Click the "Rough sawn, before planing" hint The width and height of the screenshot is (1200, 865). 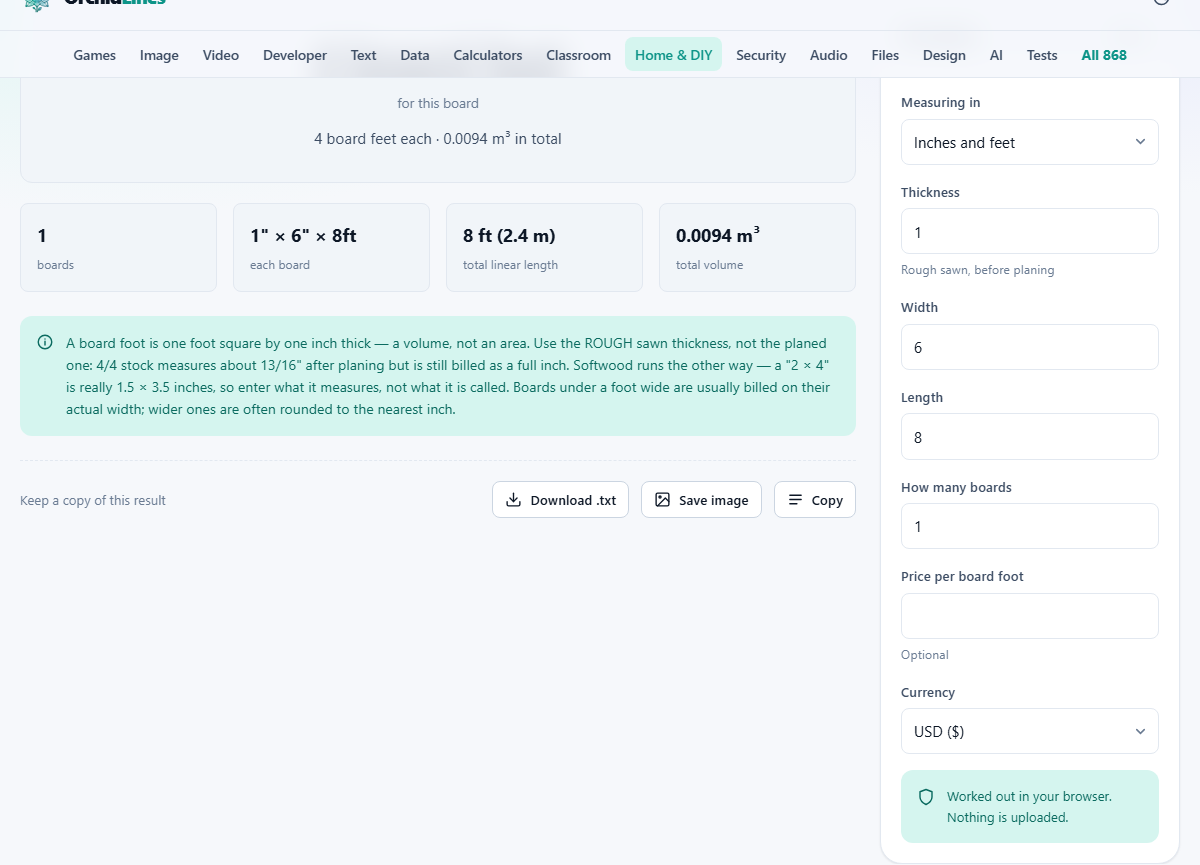(978, 270)
